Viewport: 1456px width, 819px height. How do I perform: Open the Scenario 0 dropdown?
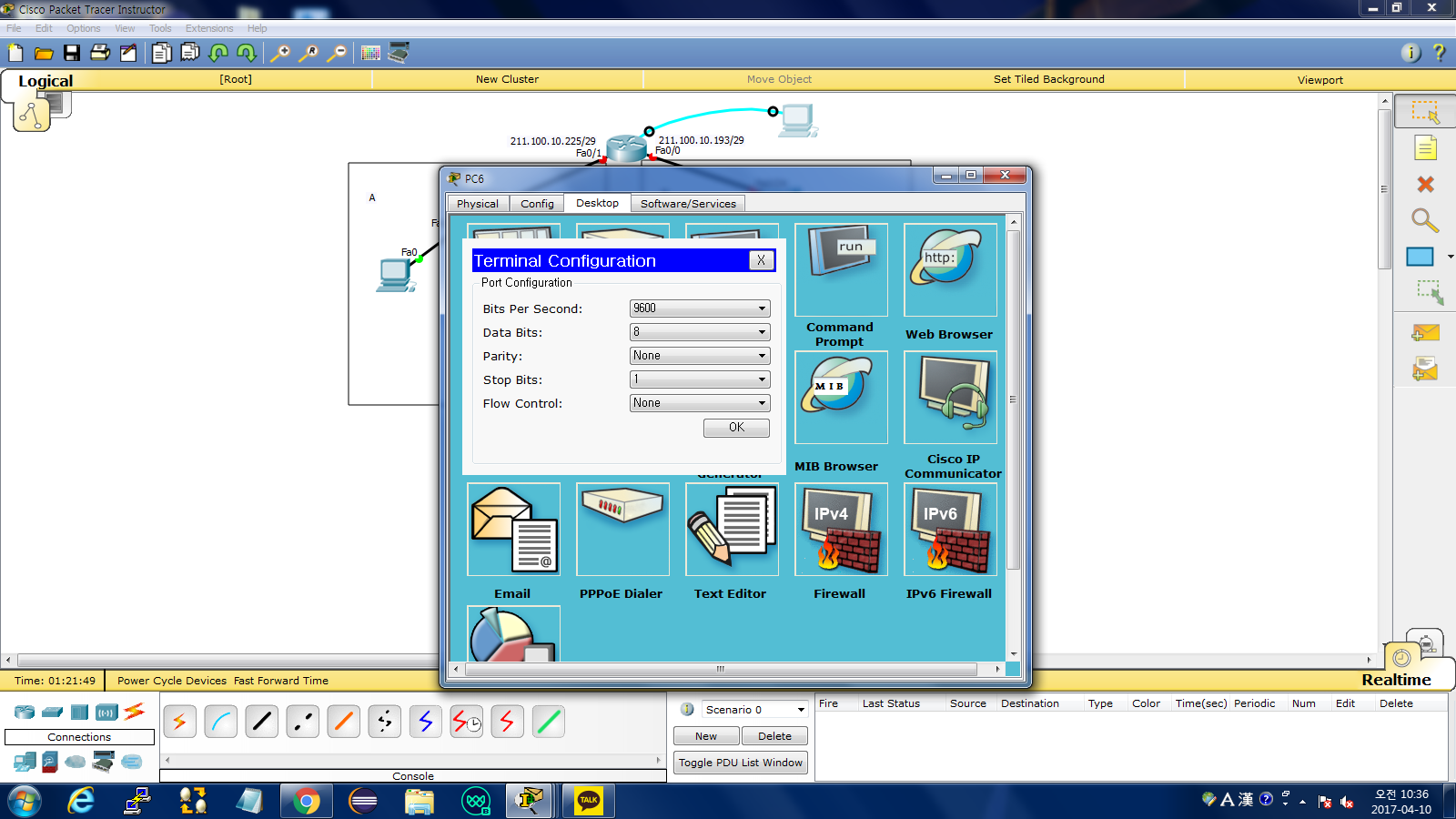point(754,710)
